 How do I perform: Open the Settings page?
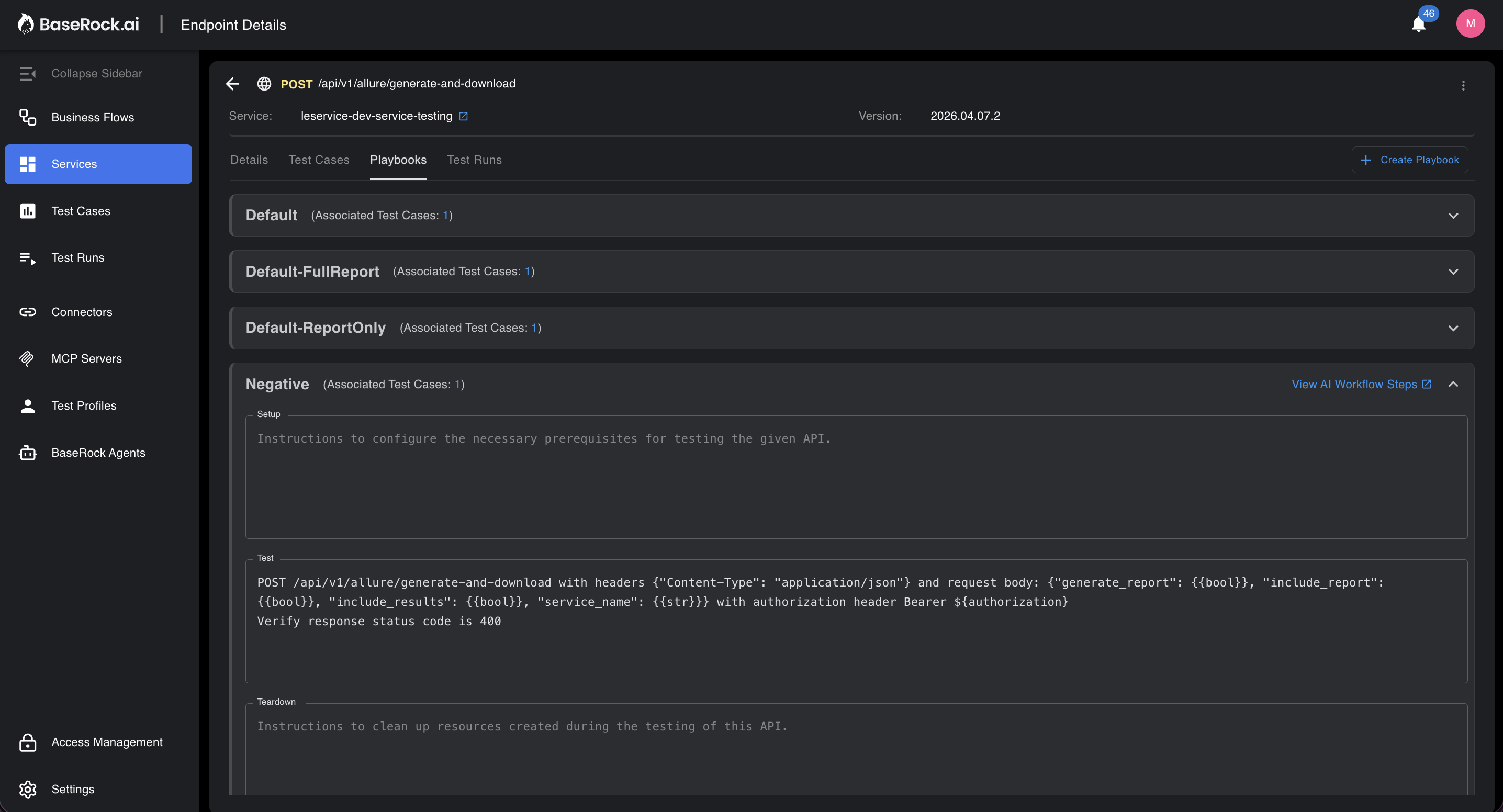(72, 788)
